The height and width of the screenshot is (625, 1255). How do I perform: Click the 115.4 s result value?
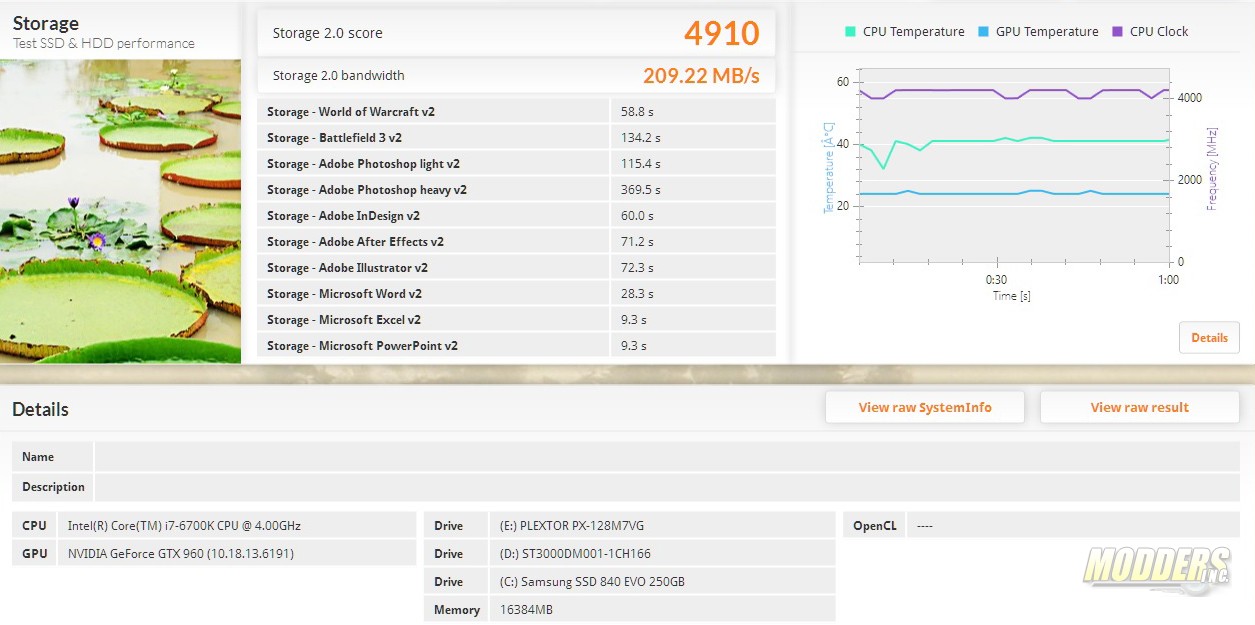point(640,164)
